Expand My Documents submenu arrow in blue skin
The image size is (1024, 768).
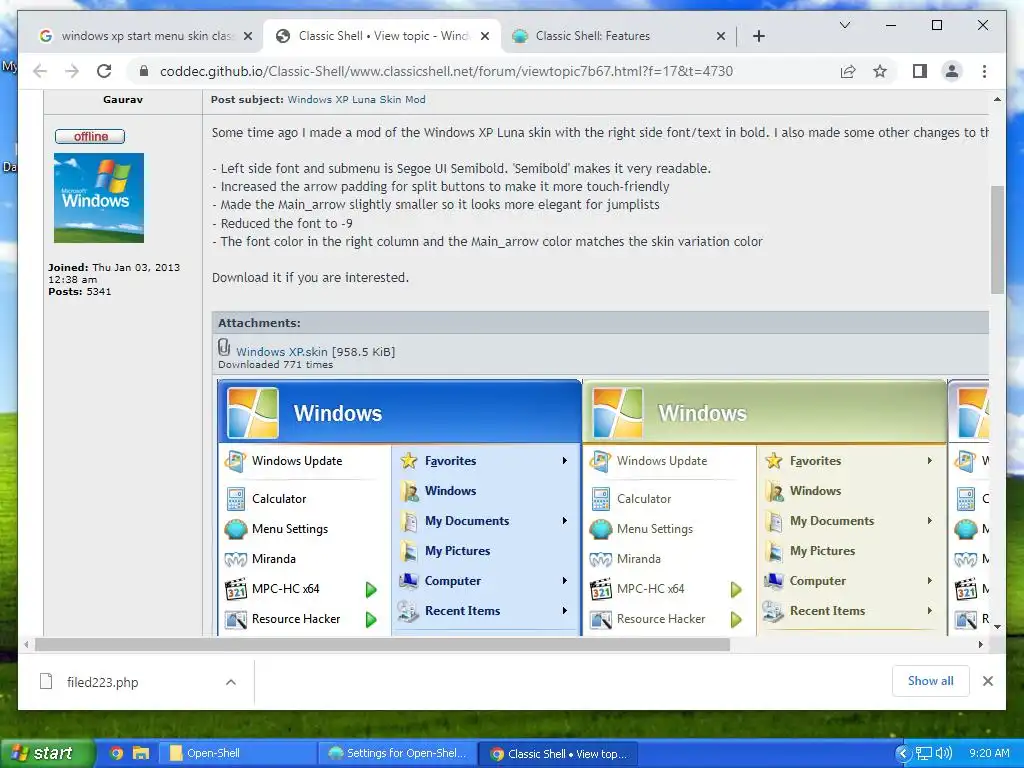coord(565,521)
